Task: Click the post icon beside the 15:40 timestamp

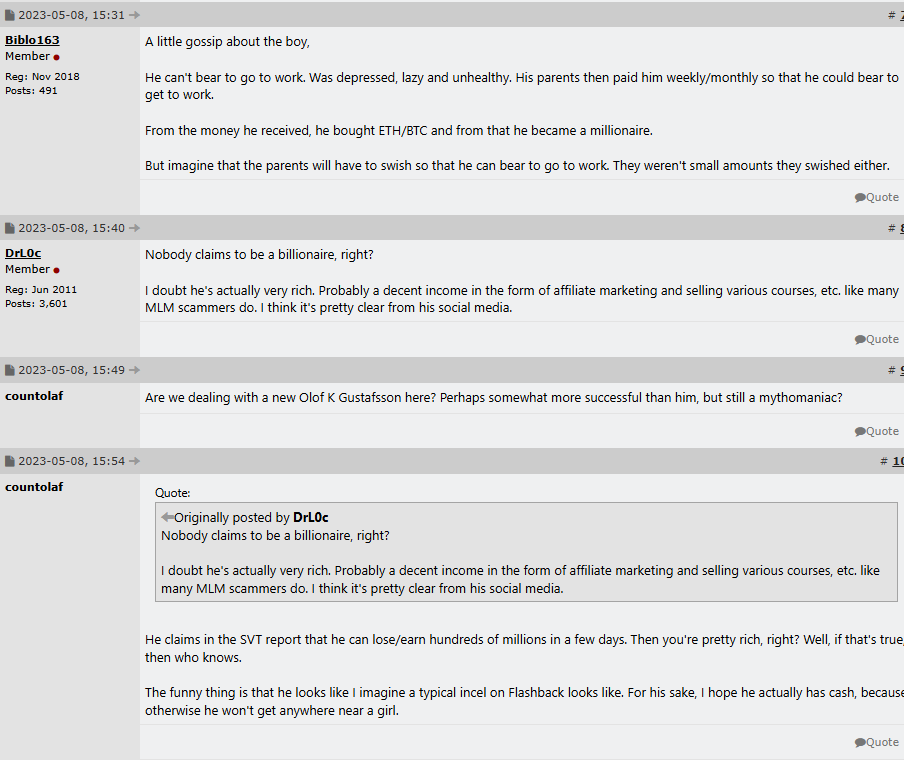Action: [x=10, y=229]
